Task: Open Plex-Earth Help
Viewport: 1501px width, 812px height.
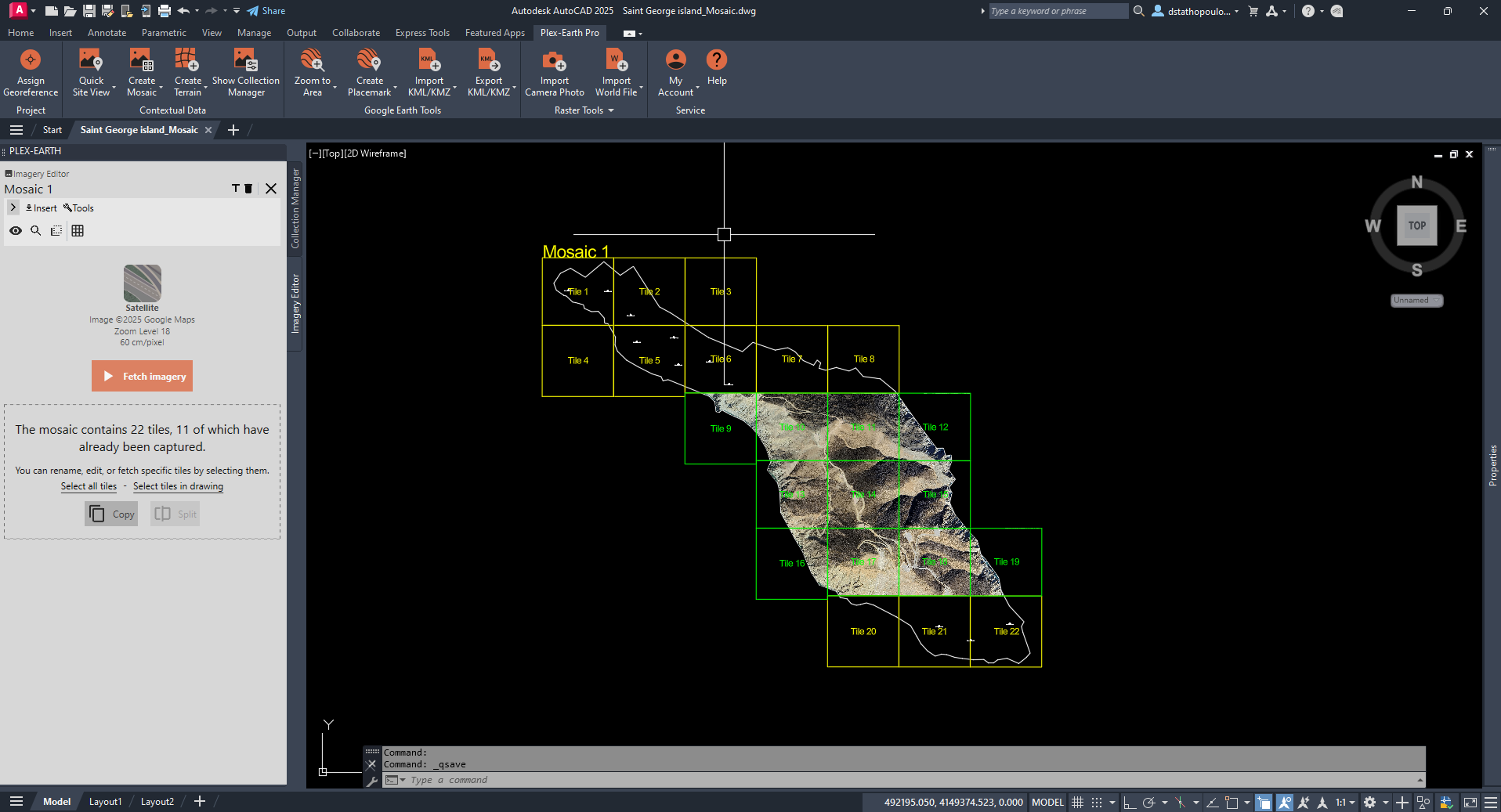Action: click(717, 67)
